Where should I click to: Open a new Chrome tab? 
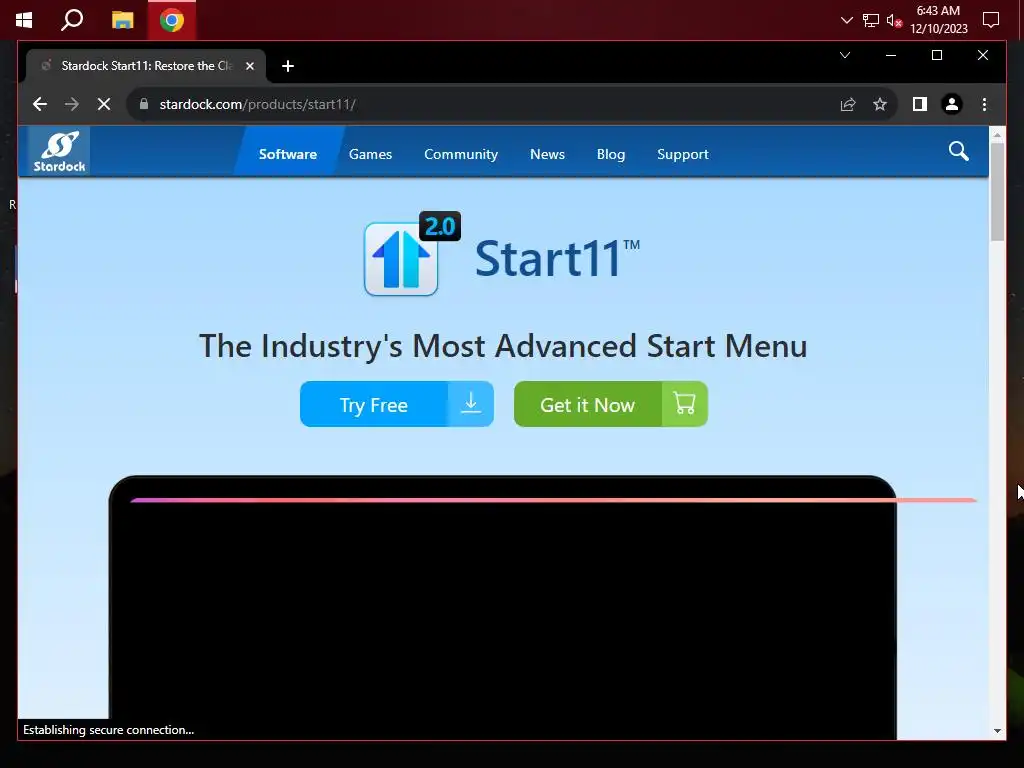pyautogui.click(x=288, y=66)
